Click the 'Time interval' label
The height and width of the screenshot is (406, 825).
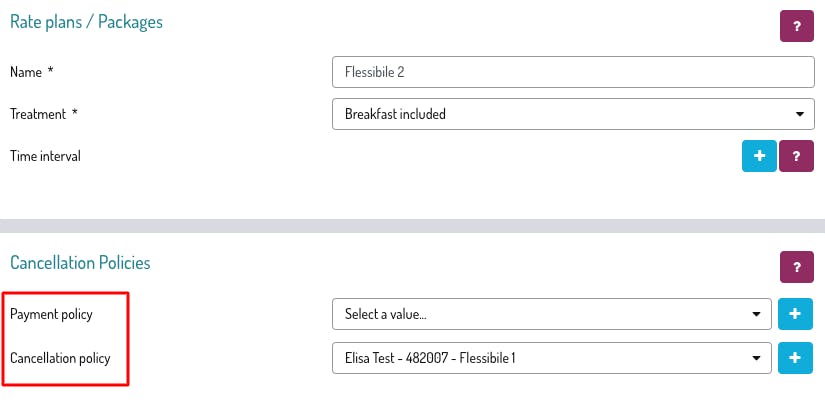[x=45, y=156]
